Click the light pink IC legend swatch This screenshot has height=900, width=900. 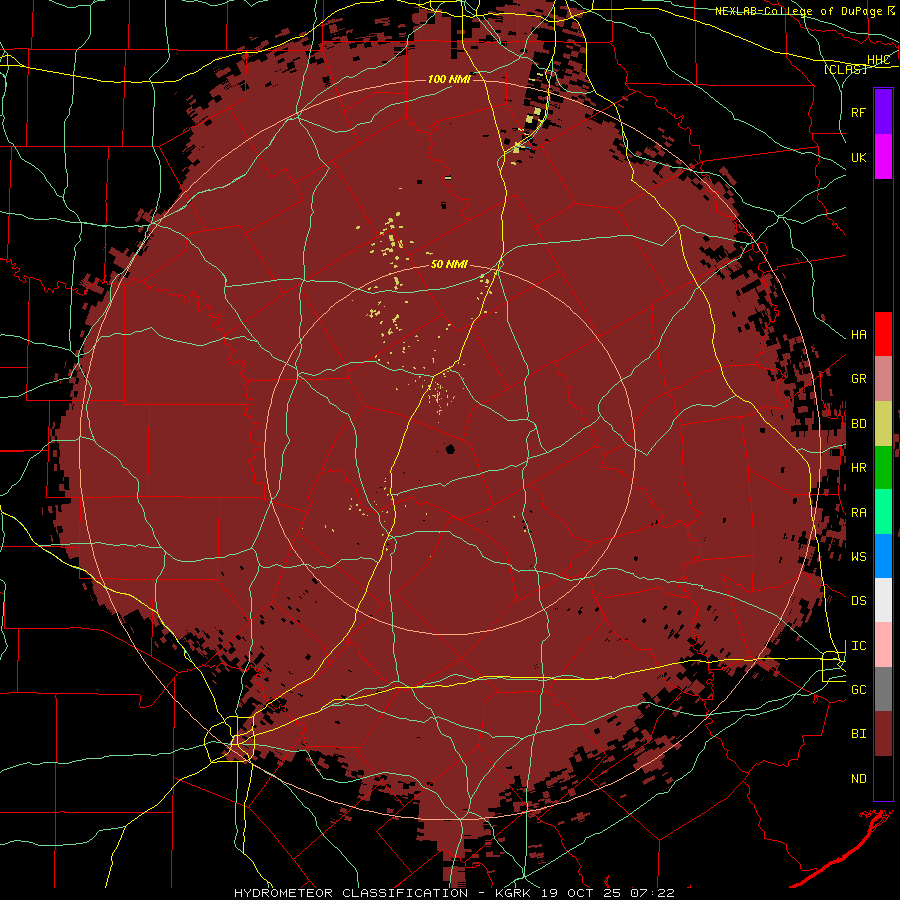[x=883, y=645]
